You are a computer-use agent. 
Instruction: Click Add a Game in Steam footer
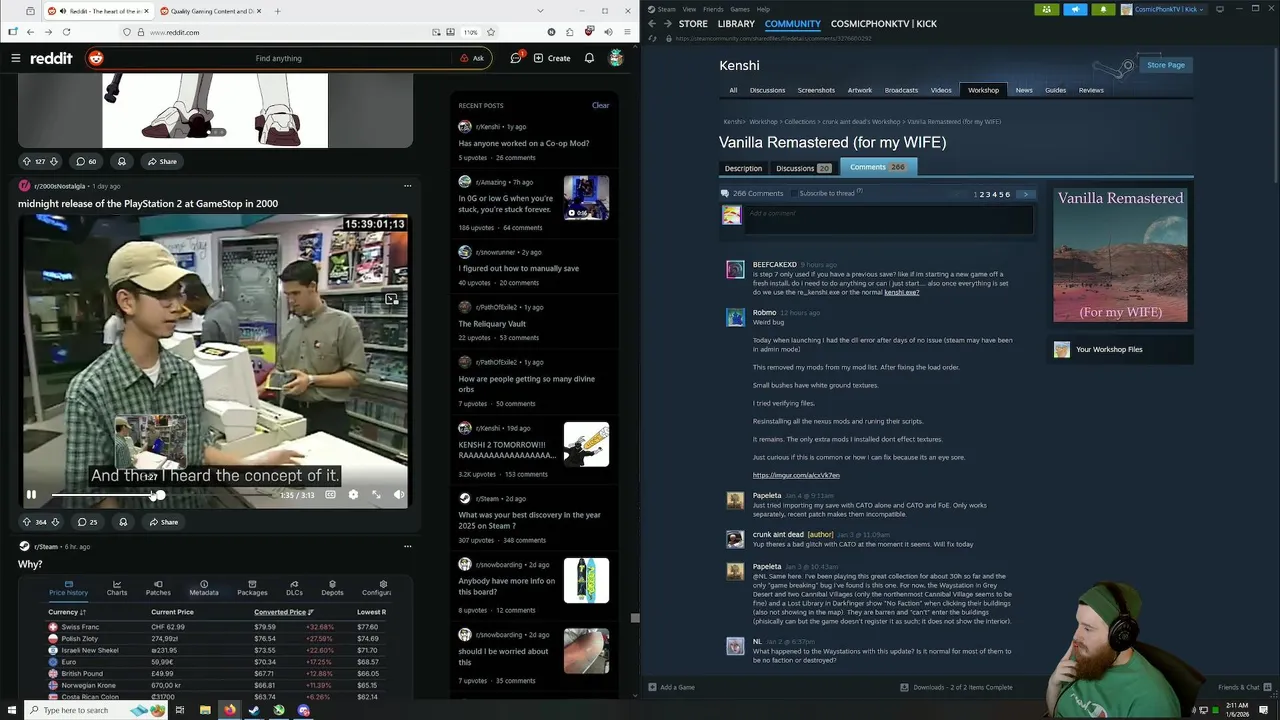(671, 687)
